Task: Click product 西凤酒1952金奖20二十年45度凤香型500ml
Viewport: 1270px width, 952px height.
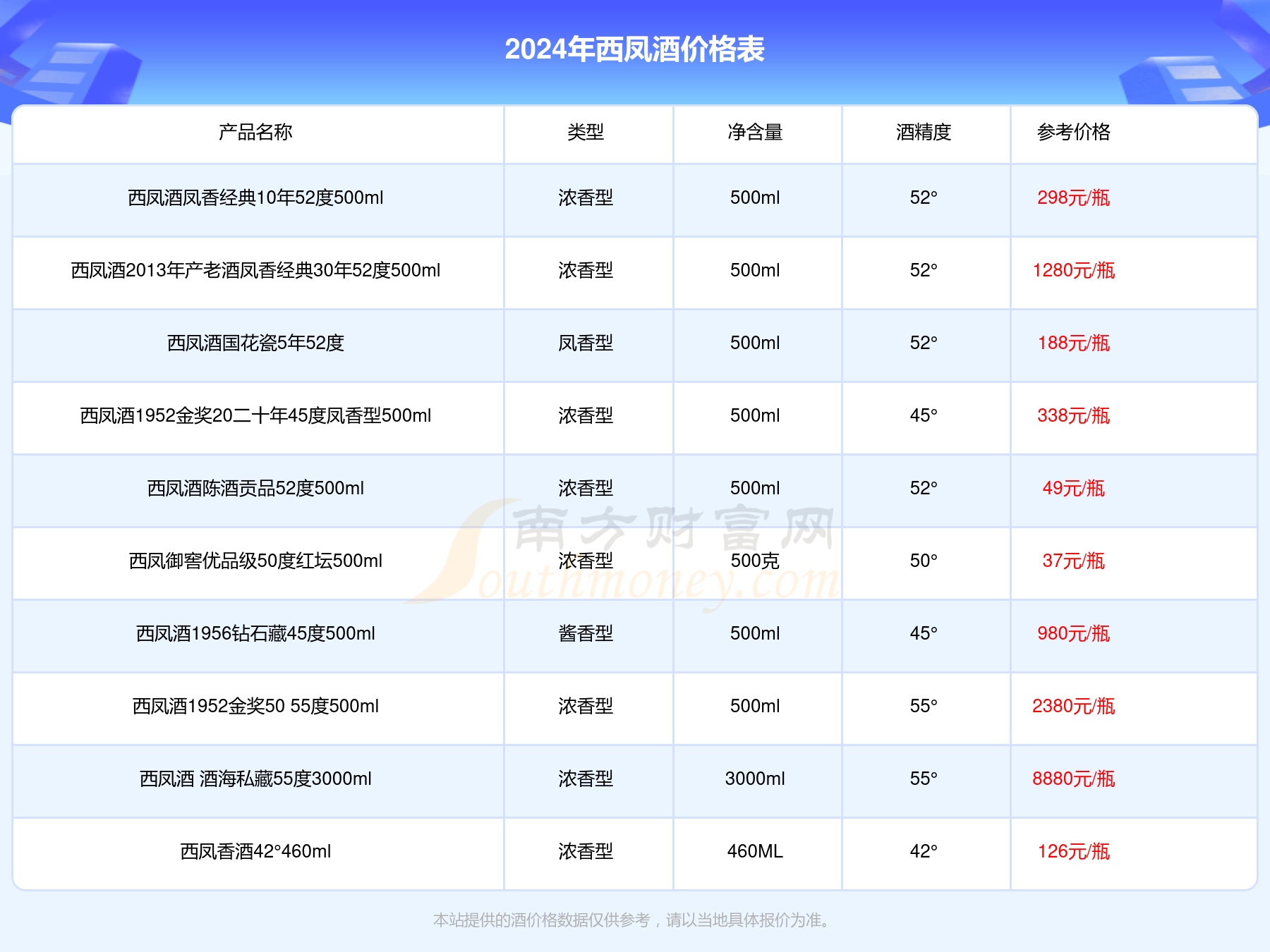Action: tap(255, 415)
